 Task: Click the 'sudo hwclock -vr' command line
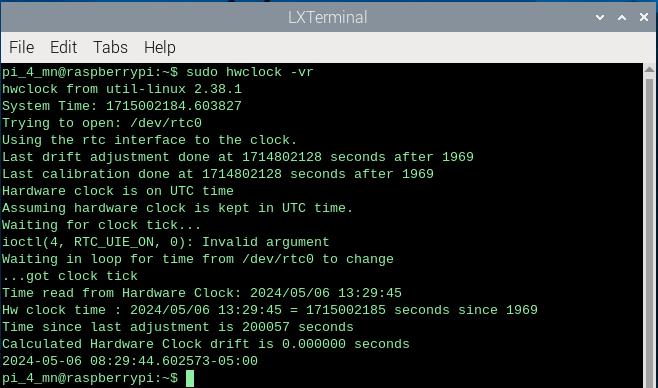click(158, 72)
